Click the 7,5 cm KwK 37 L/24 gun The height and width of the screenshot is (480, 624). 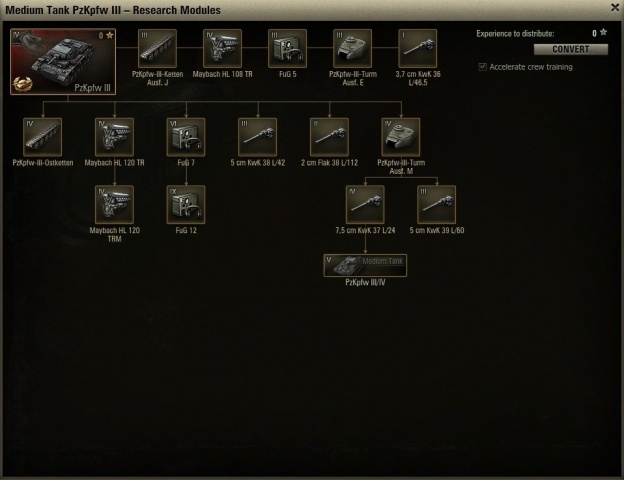tap(365, 205)
